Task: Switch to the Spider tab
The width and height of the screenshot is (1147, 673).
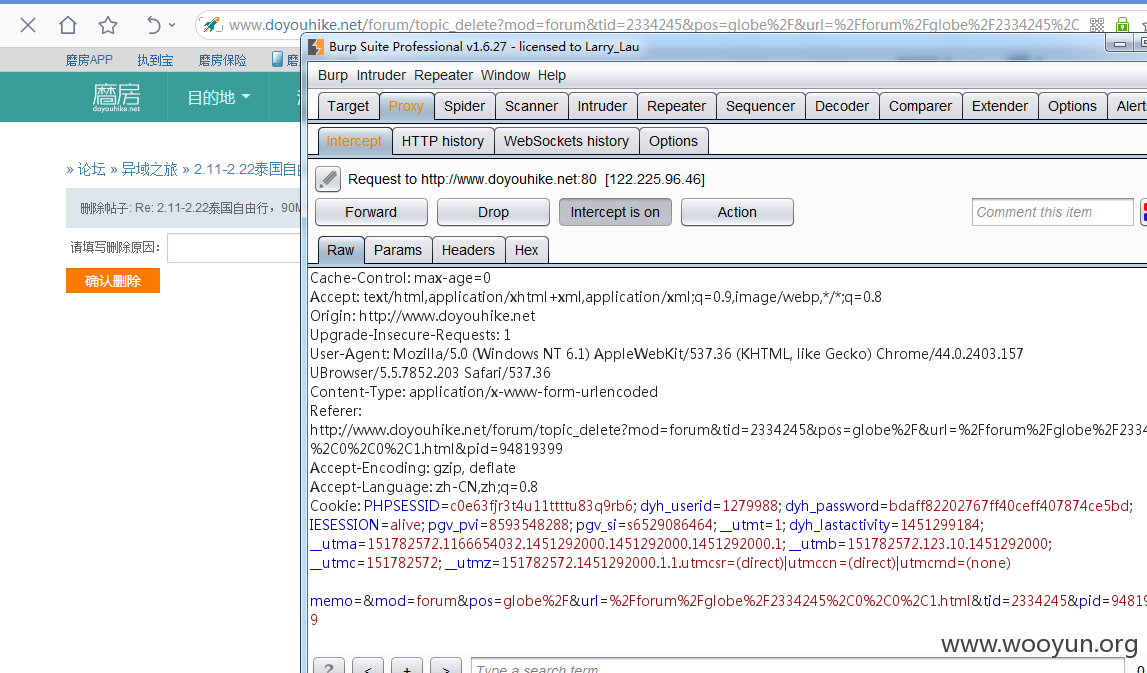Action: 465,106
